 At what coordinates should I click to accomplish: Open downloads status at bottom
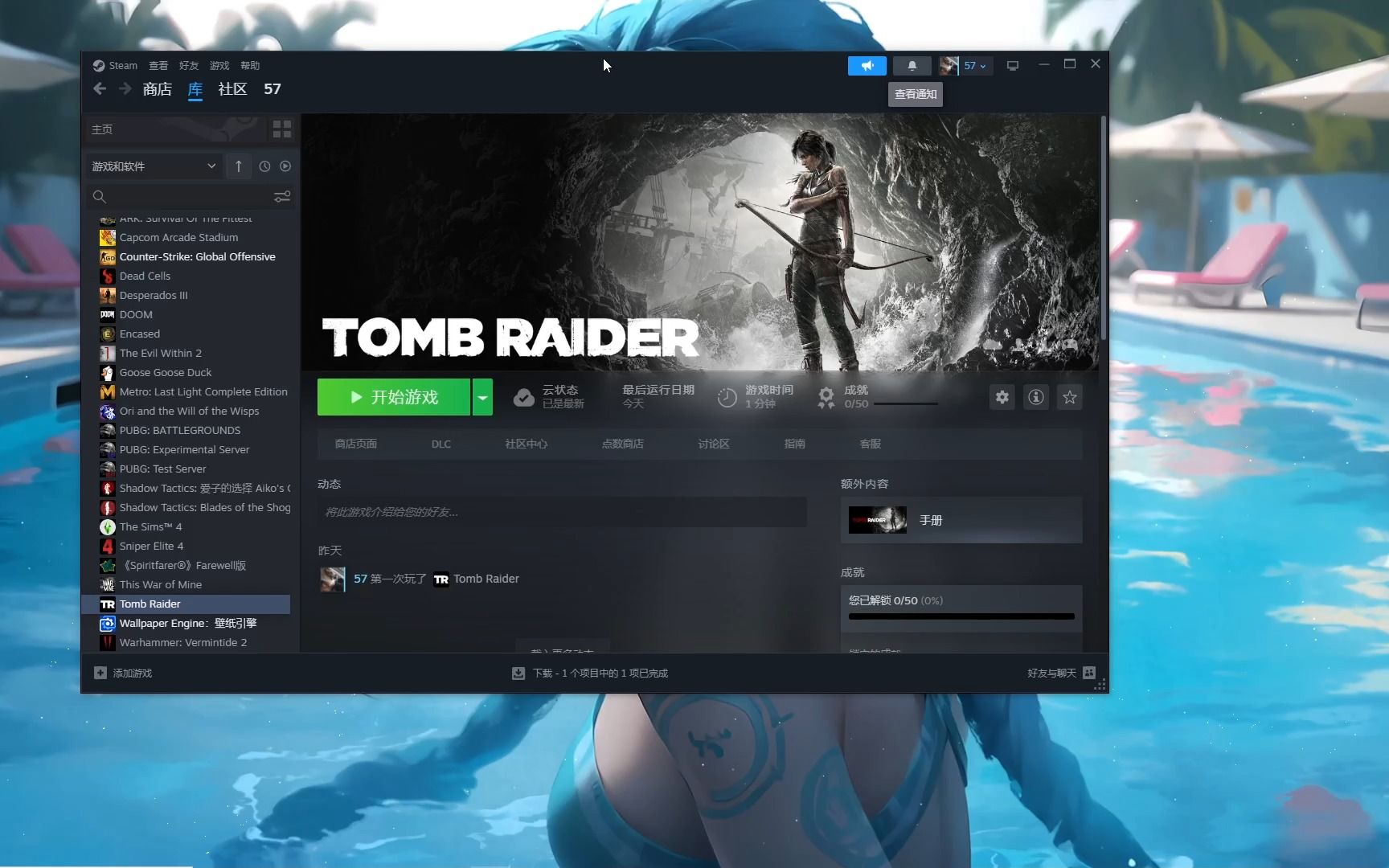click(x=590, y=674)
